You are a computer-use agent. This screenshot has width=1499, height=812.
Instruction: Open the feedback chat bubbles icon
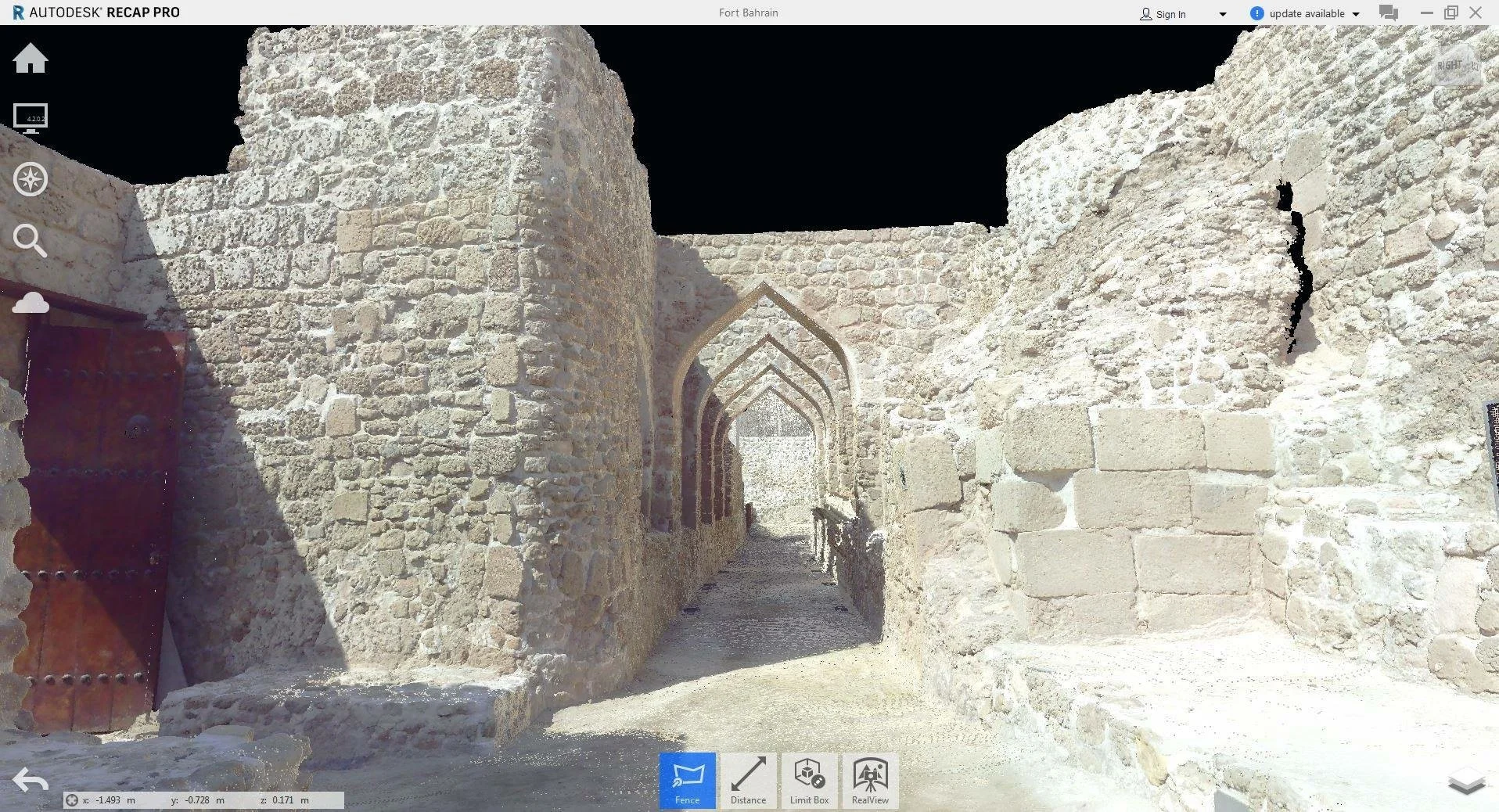click(1389, 13)
